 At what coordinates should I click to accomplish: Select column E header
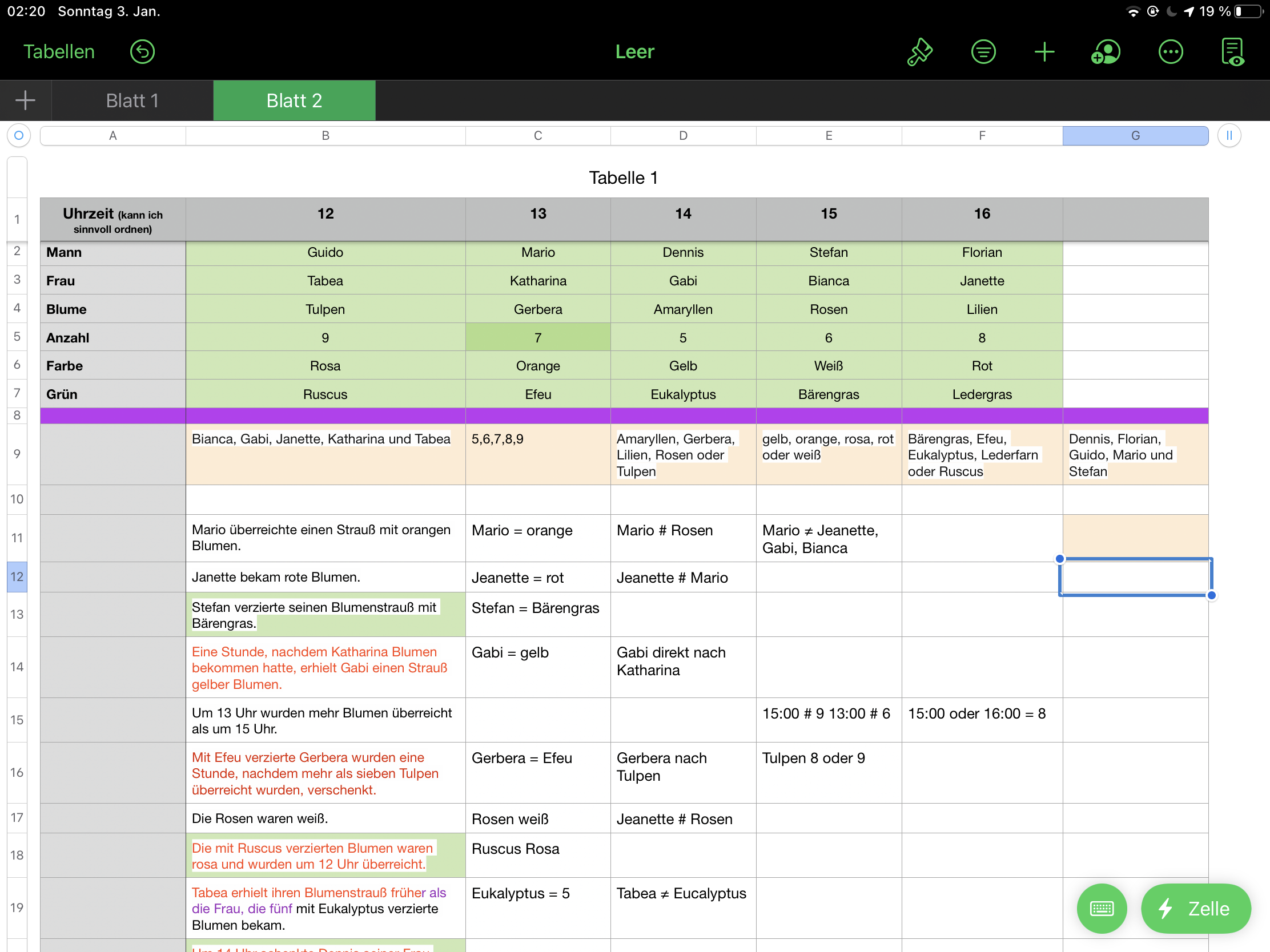point(829,135)
